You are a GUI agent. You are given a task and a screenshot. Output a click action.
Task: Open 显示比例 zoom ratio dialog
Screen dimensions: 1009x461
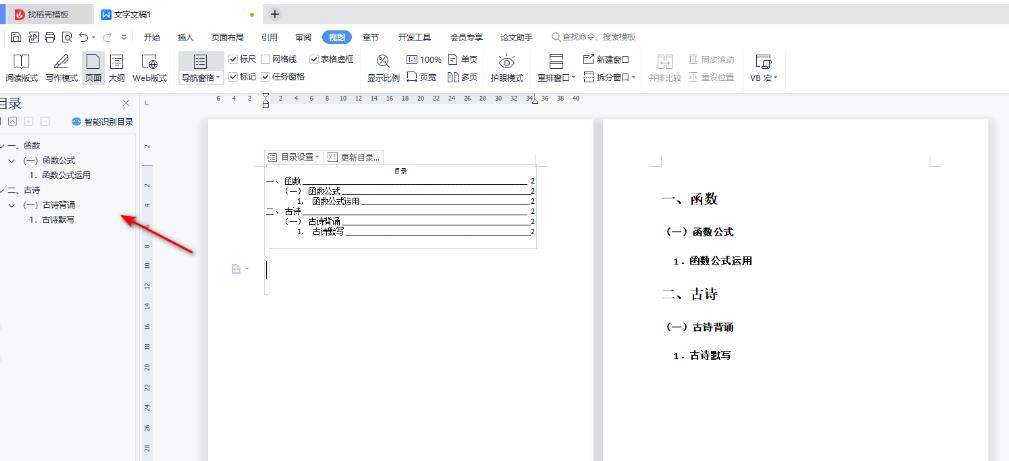point(384,68)
